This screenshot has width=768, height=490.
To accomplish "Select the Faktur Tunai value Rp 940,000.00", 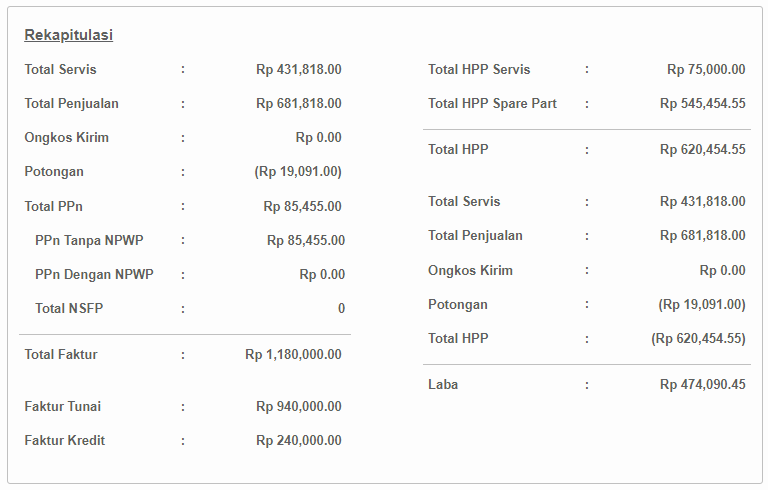I will (x=299, y=406).
